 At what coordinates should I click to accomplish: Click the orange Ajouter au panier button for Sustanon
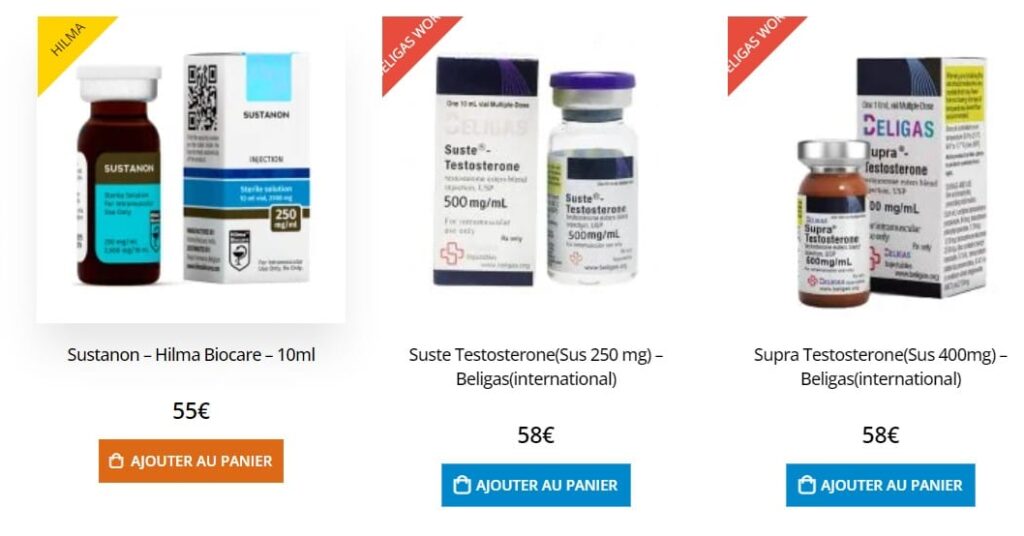pos(191,461)
